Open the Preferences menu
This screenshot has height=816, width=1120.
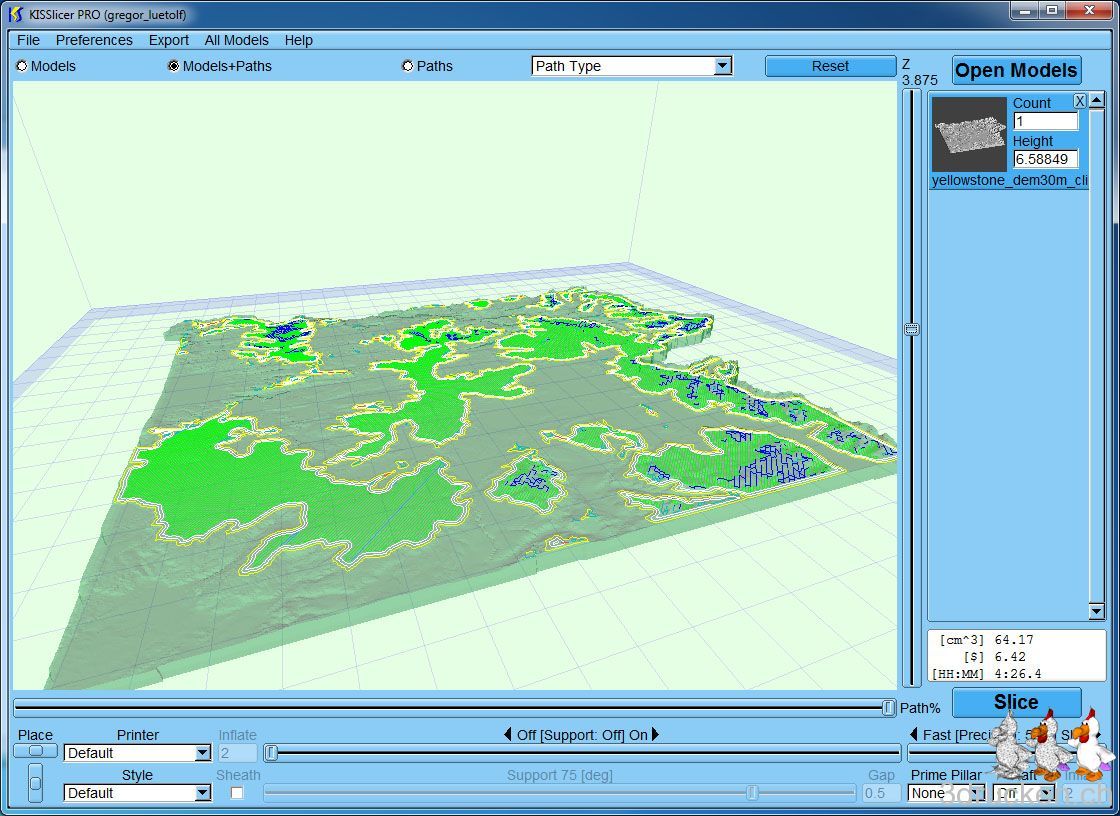pyautogui.click(x=94, y=40)
